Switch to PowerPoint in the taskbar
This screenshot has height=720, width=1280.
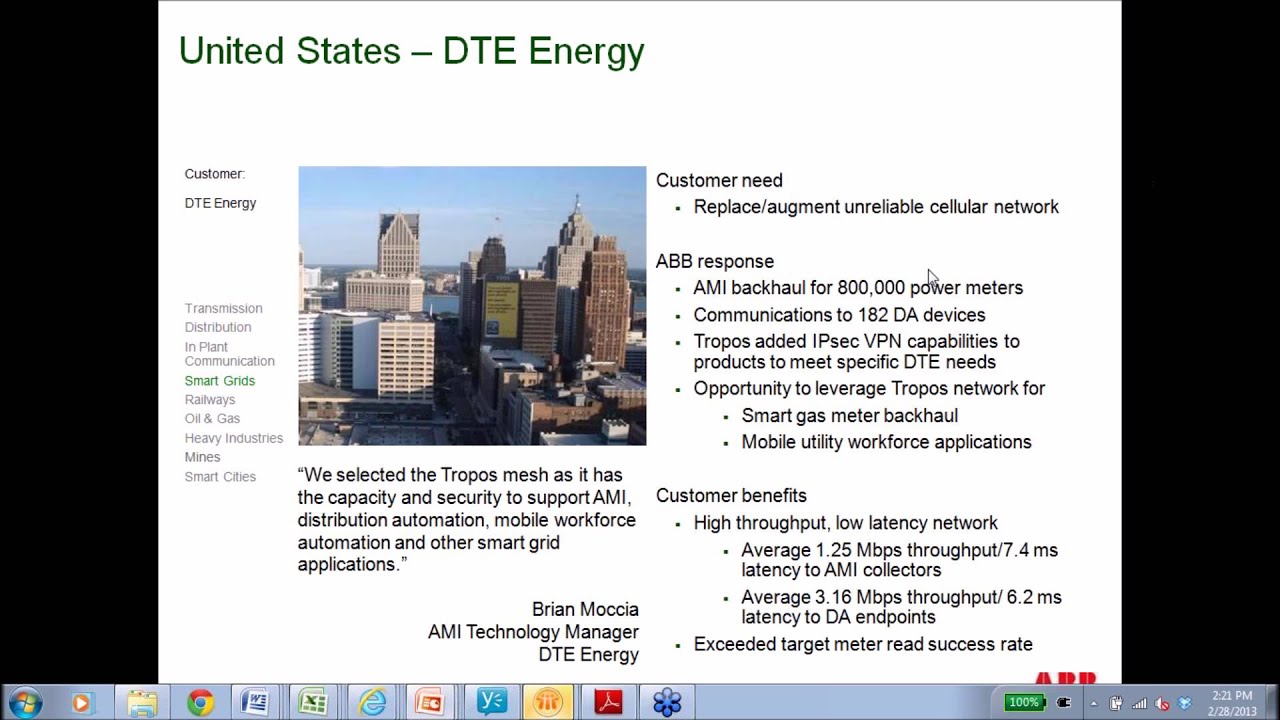(x=430, y=703)
